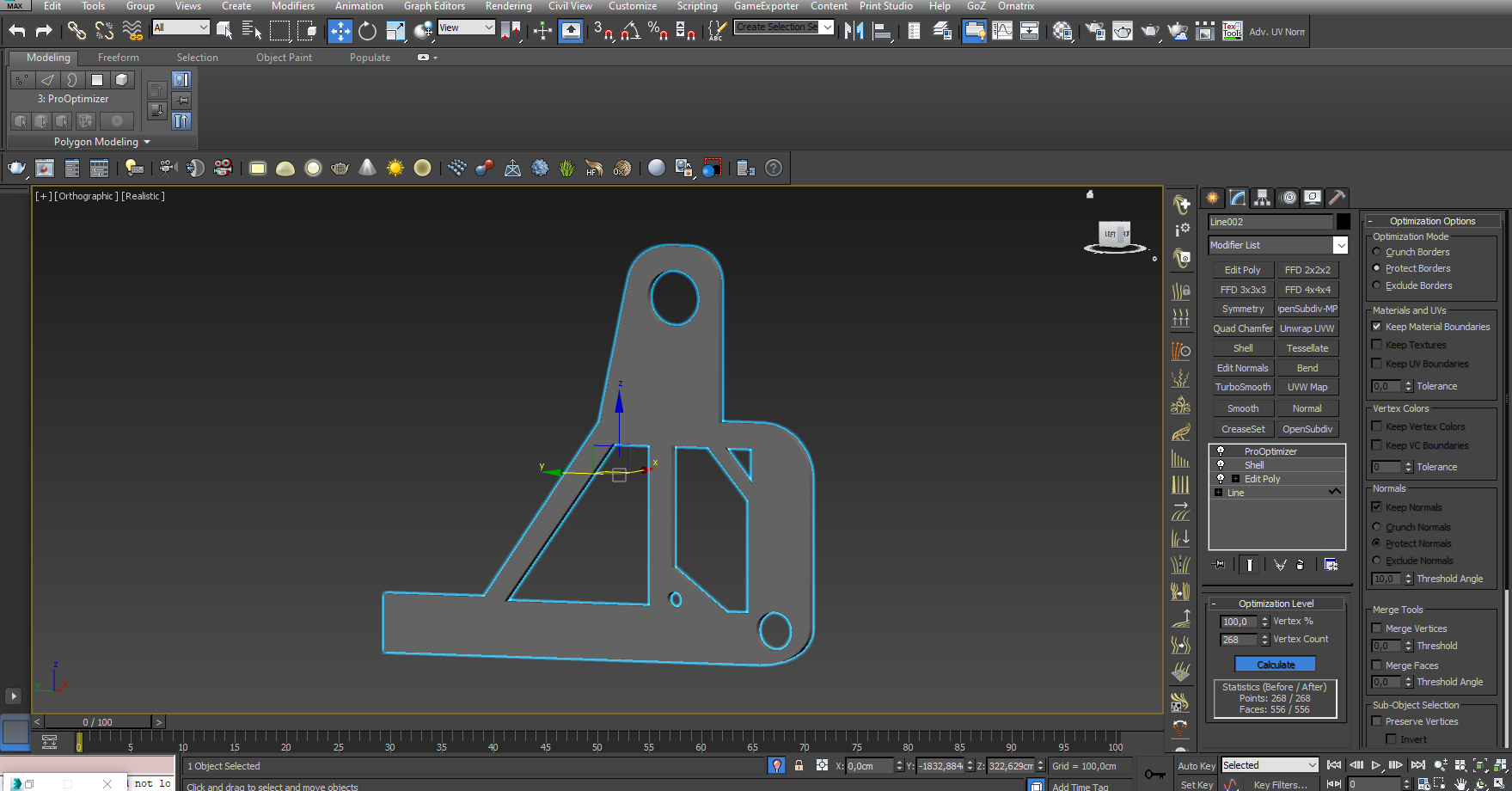Click the TexTools toolbar icon
Viewport: 1512px width, 791px height.
point(1232,32)
